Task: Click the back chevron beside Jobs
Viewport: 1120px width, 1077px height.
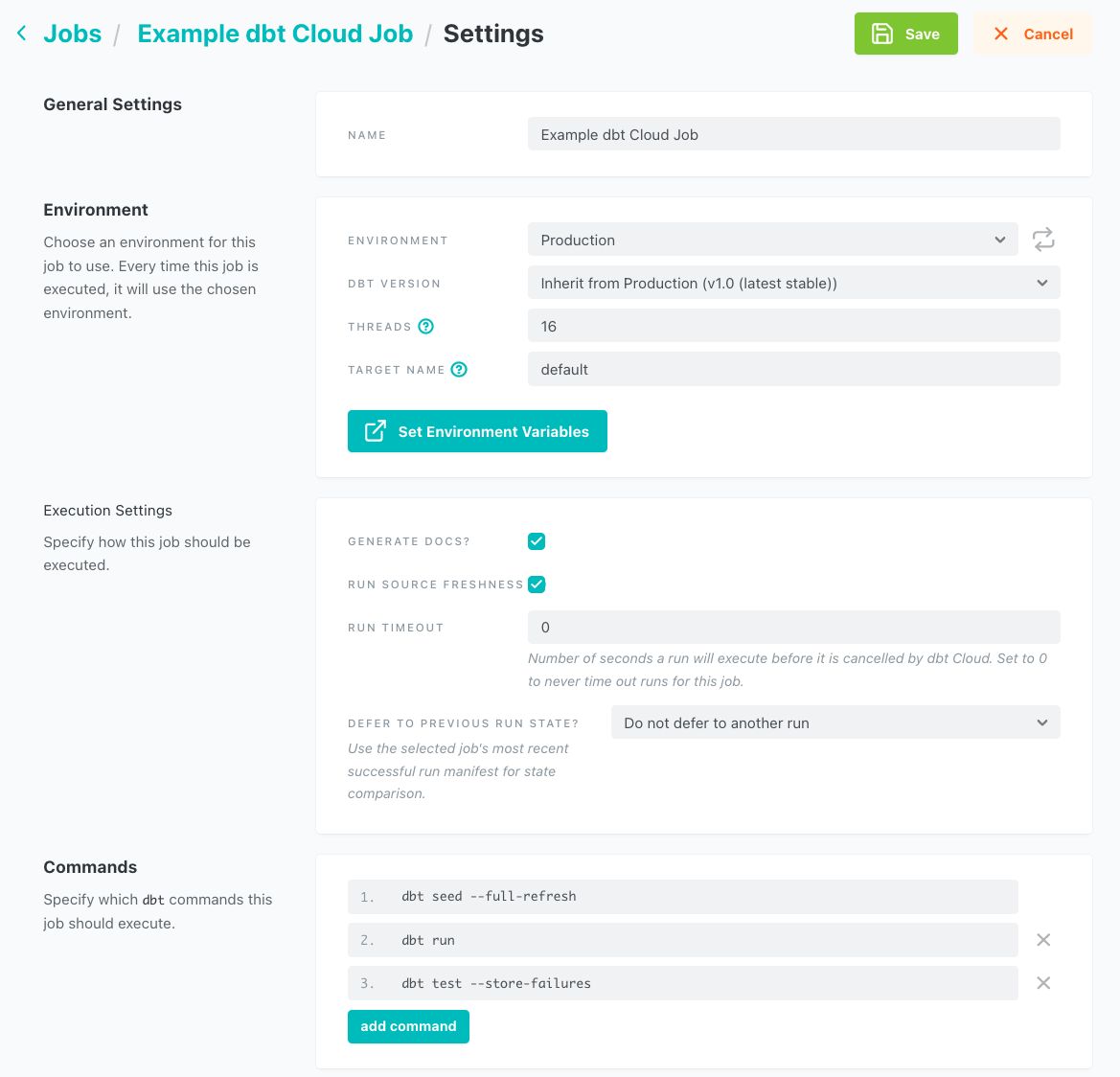Action: (21, 34)
